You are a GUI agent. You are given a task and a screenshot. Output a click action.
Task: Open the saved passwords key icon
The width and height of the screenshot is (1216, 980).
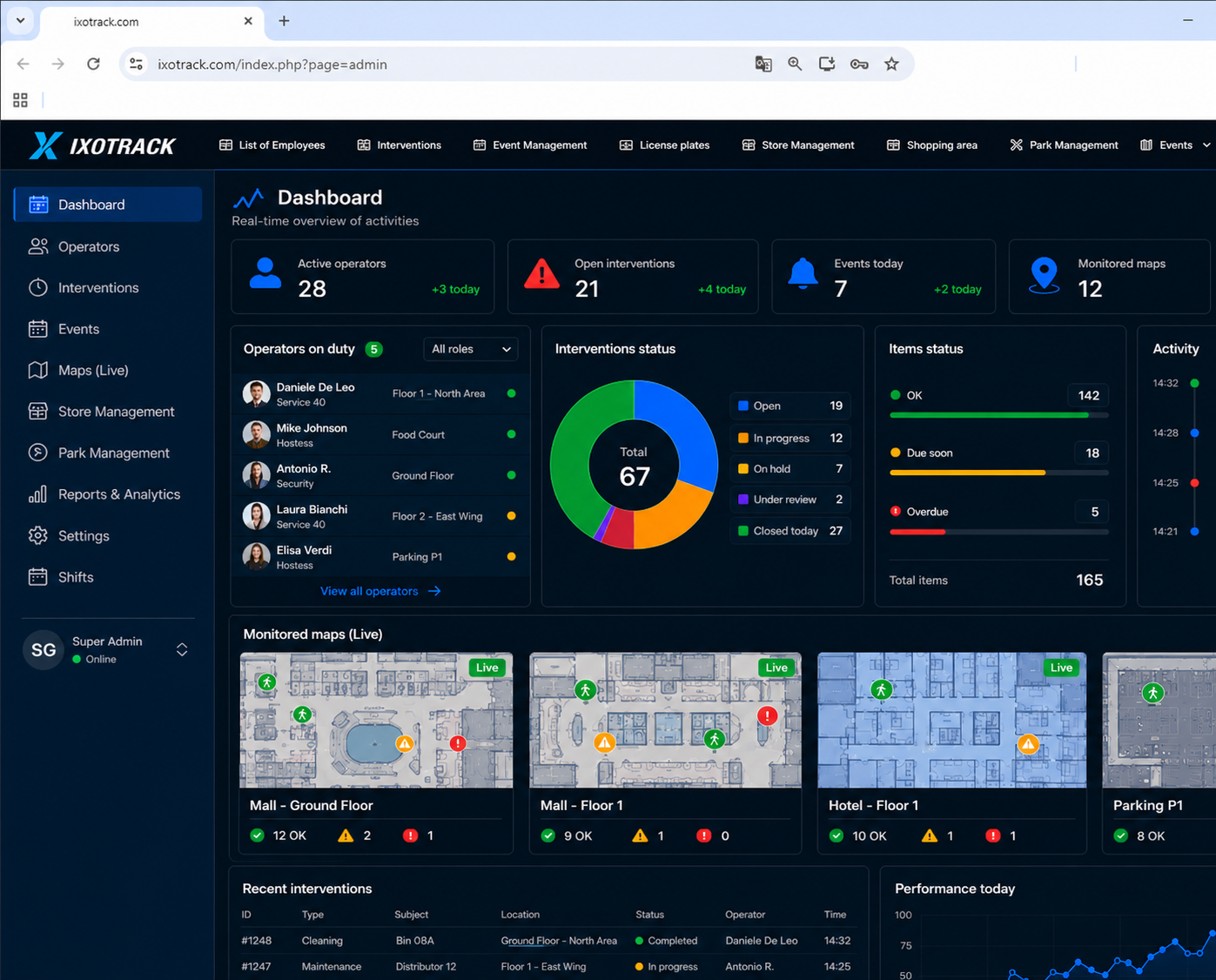coord(859,64)
